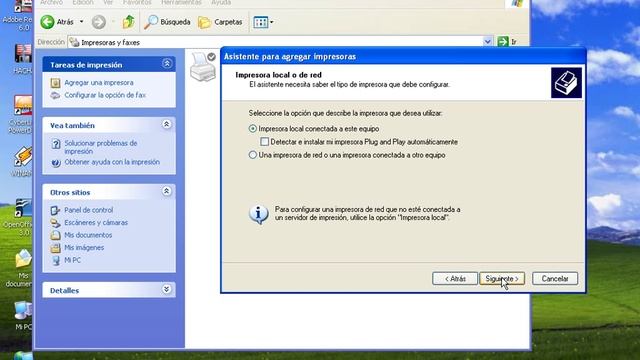Click the Mi PC icon in Otros sitios

[56, 260]
